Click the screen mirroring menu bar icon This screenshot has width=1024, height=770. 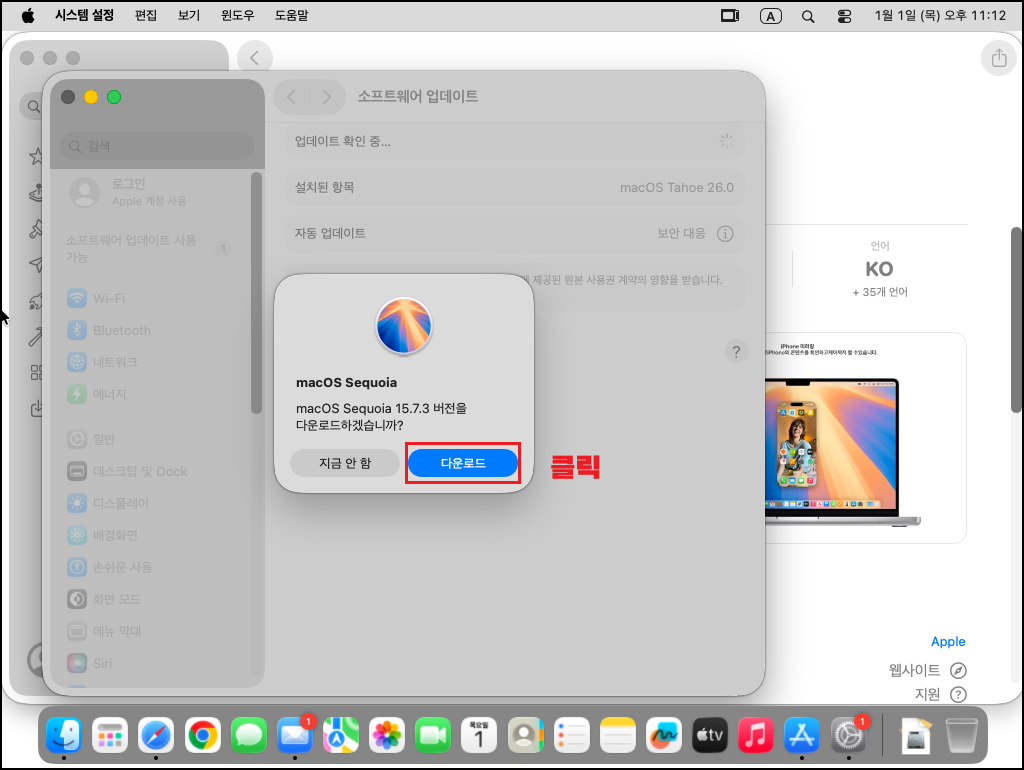tap(729, 16)
